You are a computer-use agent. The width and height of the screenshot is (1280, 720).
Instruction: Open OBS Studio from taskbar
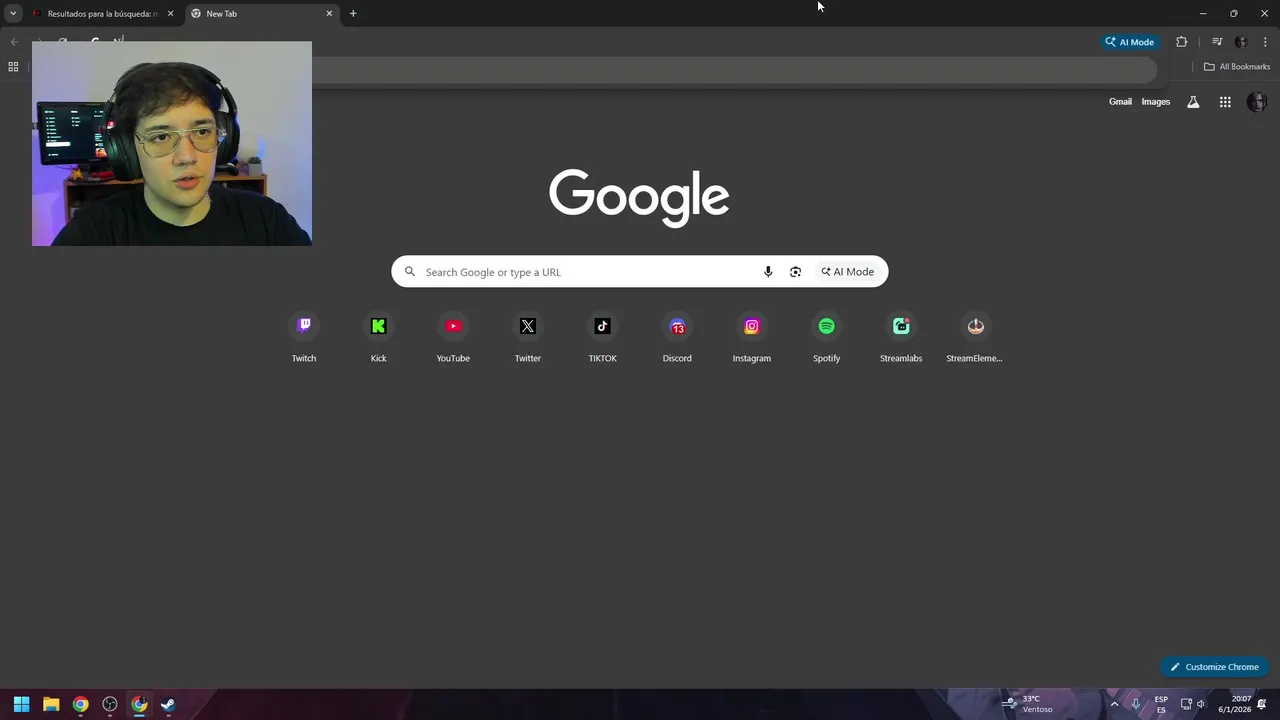pos(110,704)
